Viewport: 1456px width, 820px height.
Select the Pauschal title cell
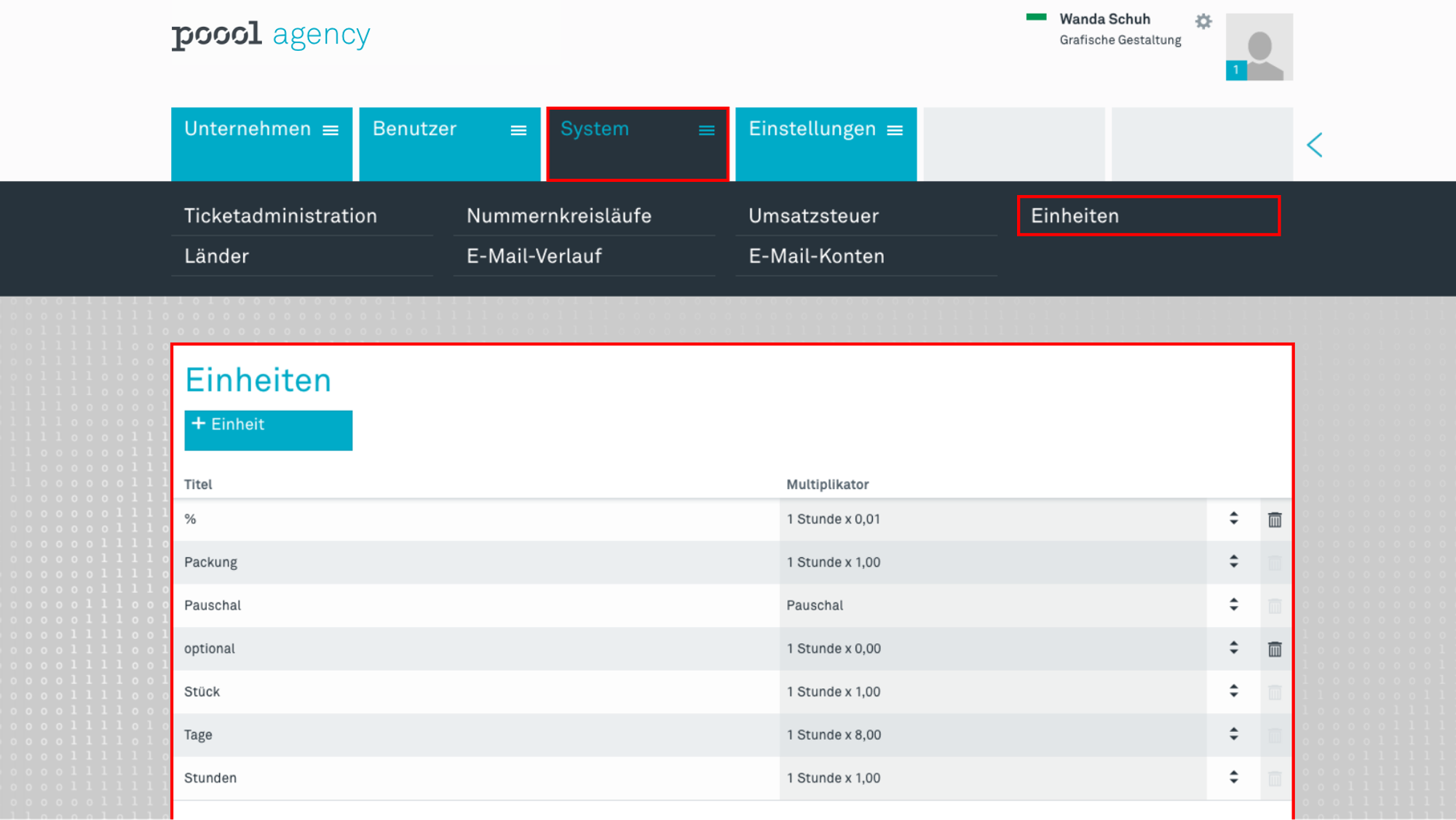coord(476,605)
